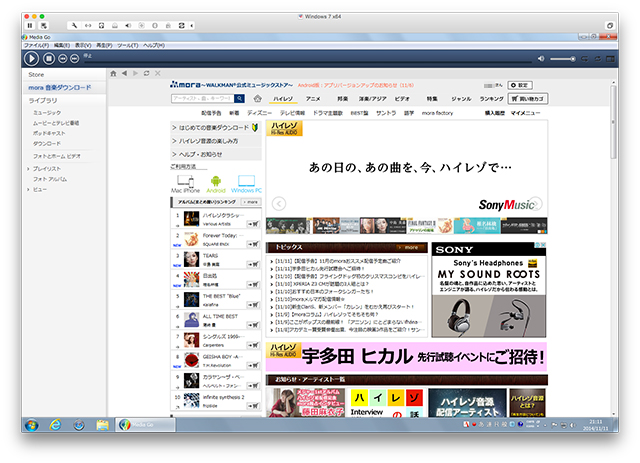Open the ポッドキャスト library item
Image resolution: width=640 pixels, height=463 pixels.
(49, 133)
